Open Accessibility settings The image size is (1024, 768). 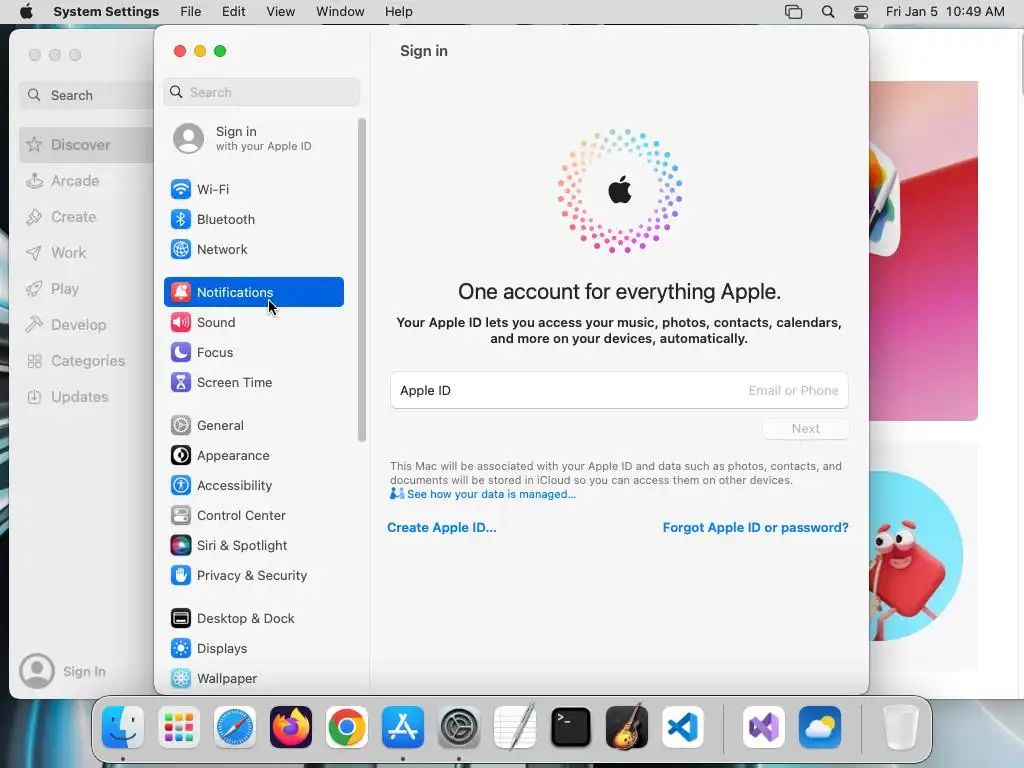coord(253,485)
